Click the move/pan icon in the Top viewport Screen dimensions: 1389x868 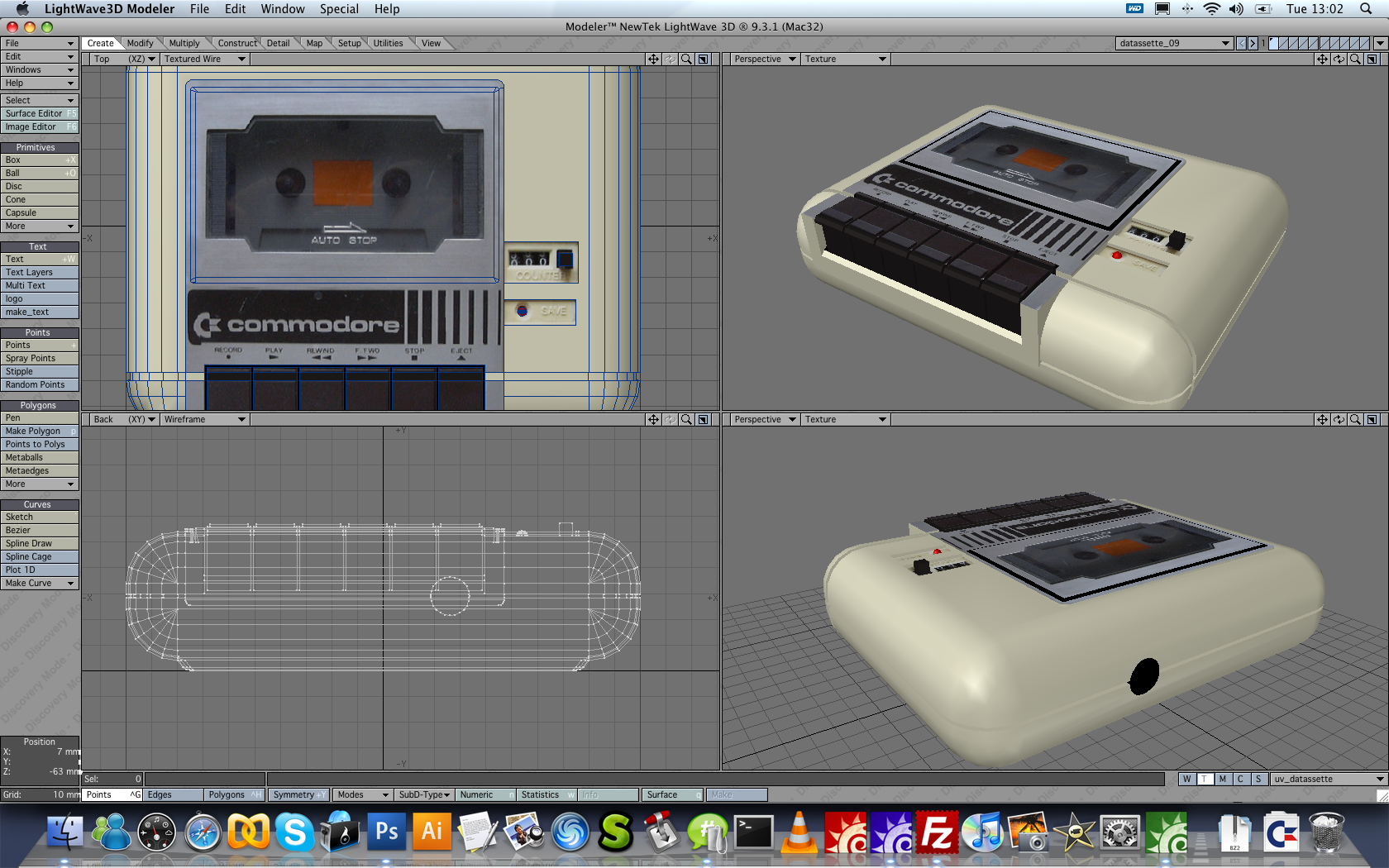(653, 59)
